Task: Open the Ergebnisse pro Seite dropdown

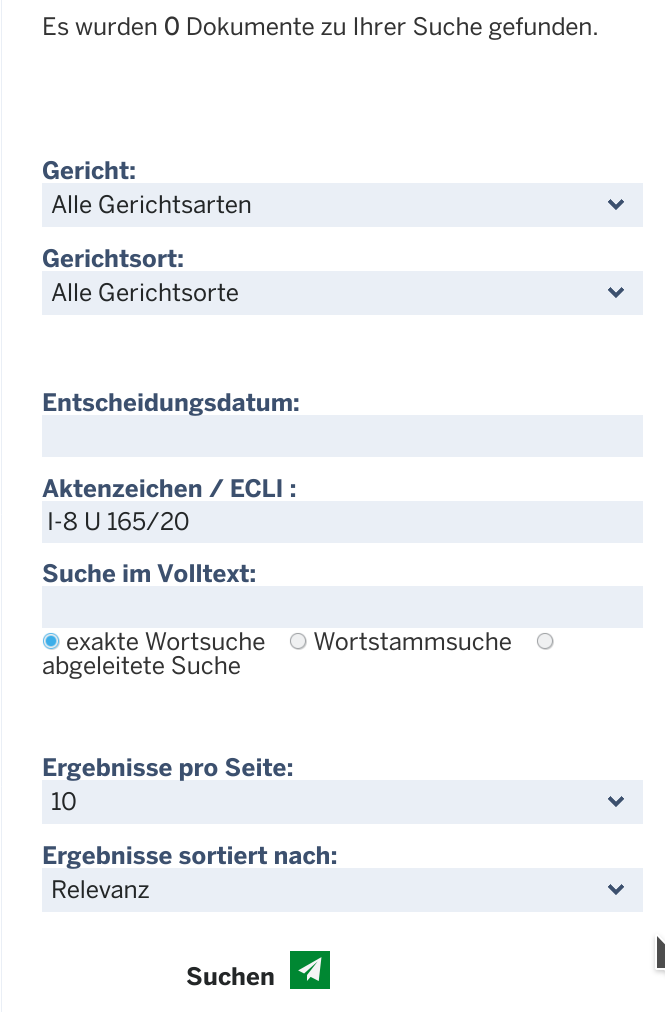Action: (342, 802)
